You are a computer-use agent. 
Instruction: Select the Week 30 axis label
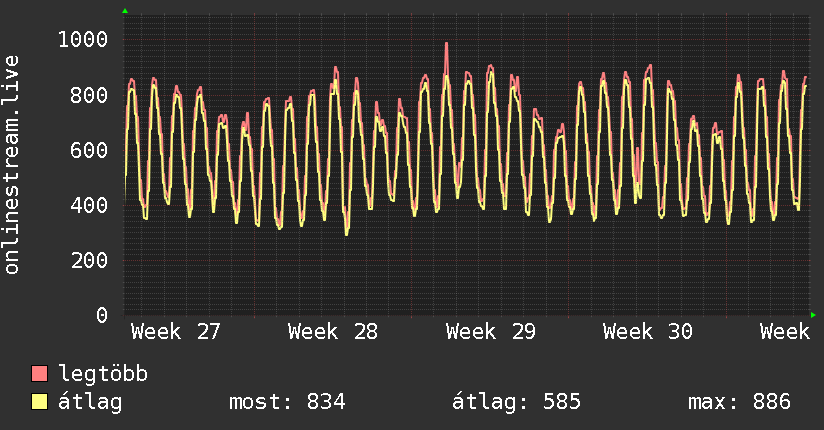(647, 332)
